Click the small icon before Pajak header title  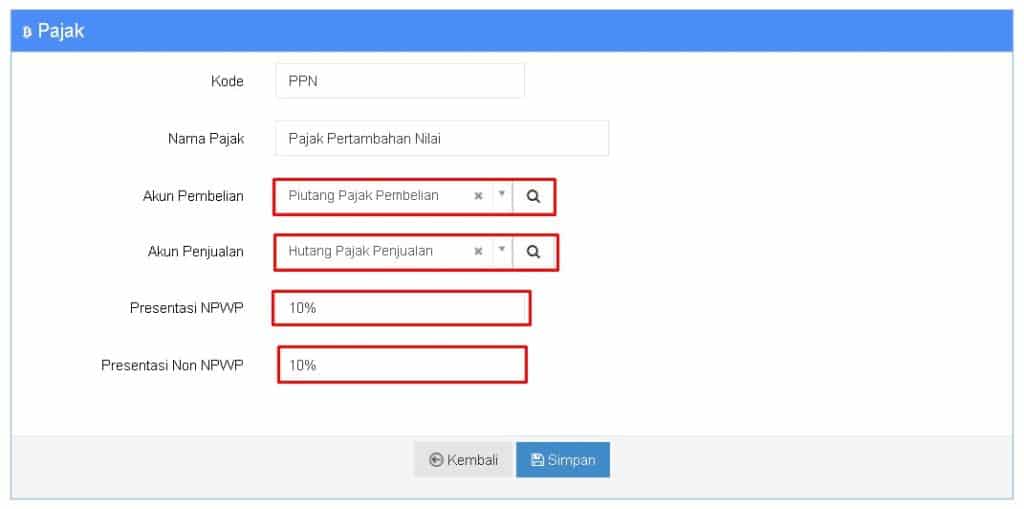click(27, 31)
